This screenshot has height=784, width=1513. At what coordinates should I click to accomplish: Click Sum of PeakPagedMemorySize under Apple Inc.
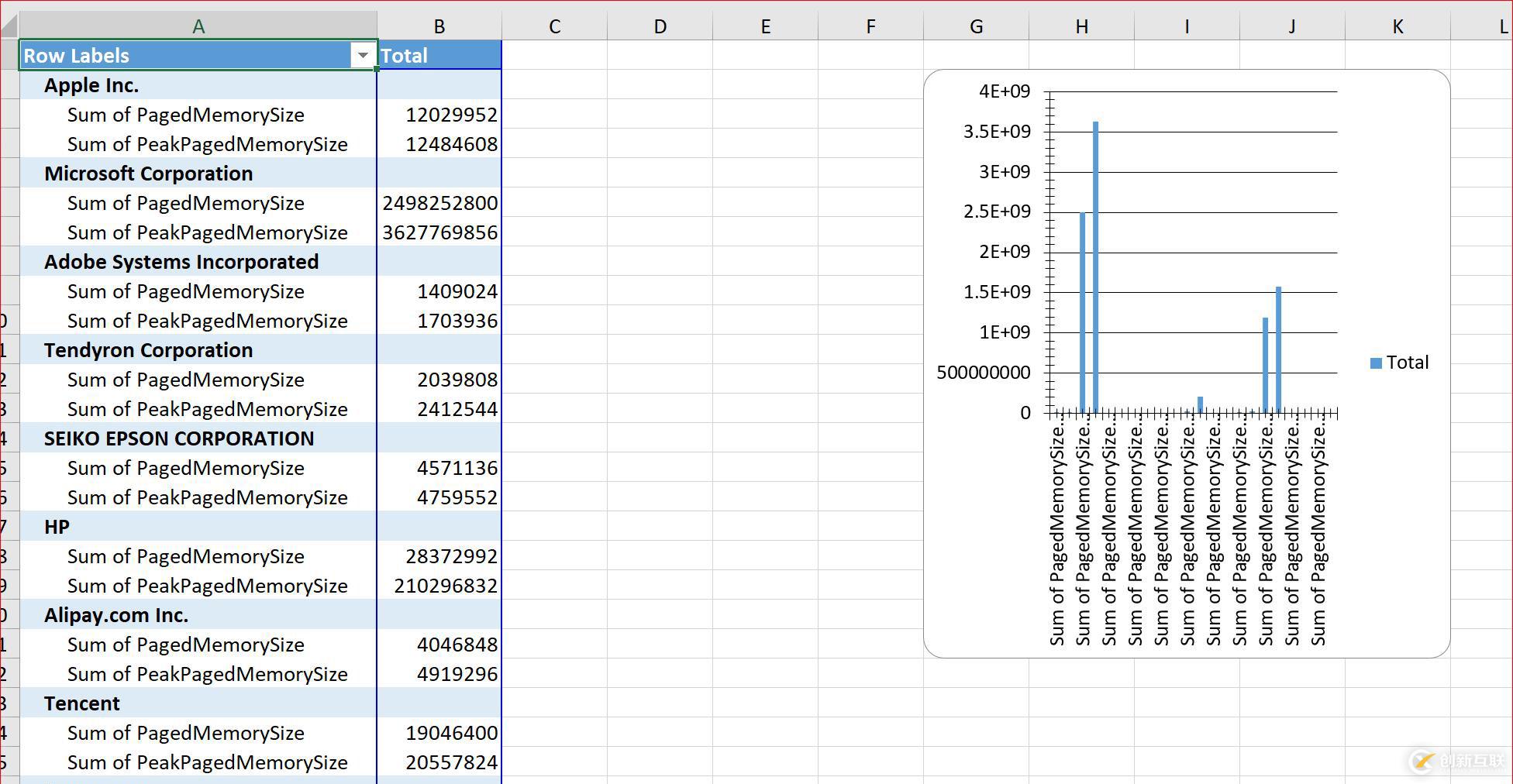click(208, 144)
